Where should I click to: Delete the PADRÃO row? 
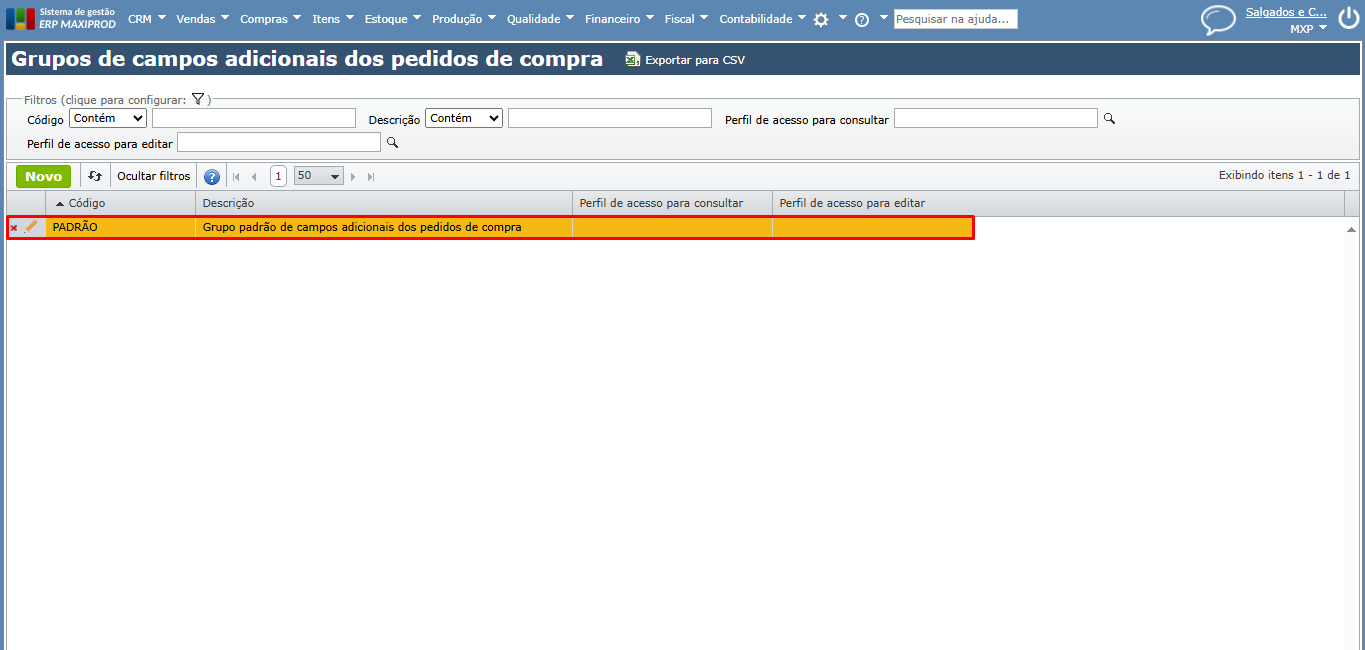coord(14,228)
